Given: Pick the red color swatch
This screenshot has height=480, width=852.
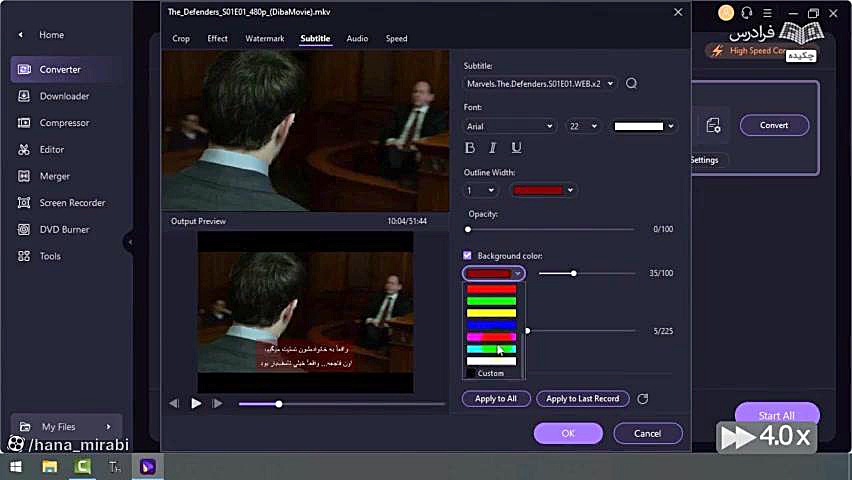Looking at the screenshot, I should tap(491, 289).
